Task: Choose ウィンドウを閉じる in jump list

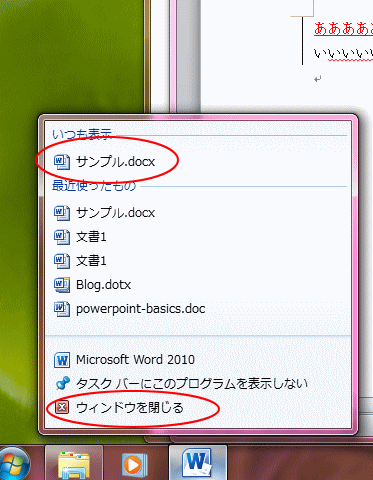Action: coord(119,408)
